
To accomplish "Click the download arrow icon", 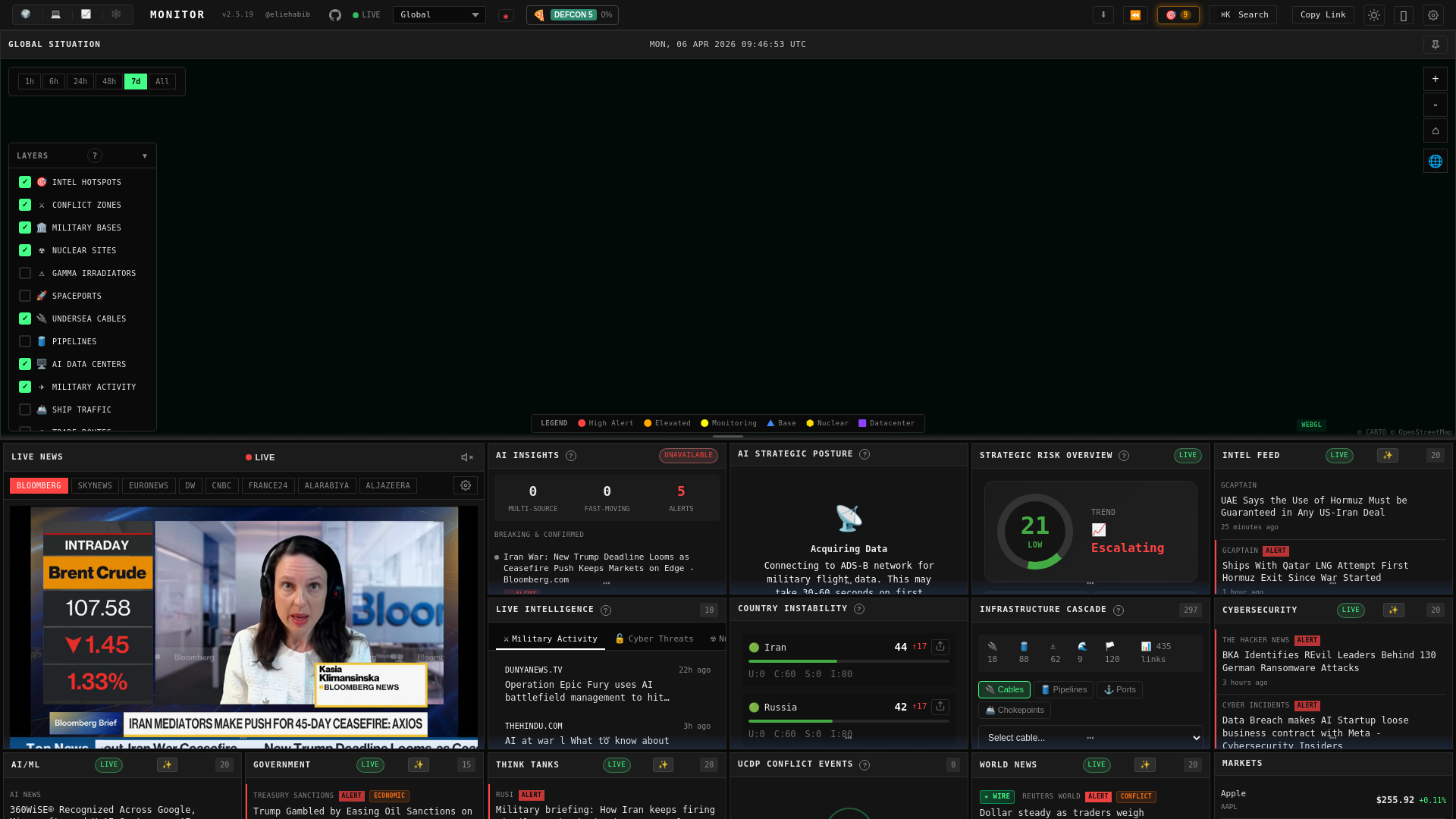I will coord(1103,15).
